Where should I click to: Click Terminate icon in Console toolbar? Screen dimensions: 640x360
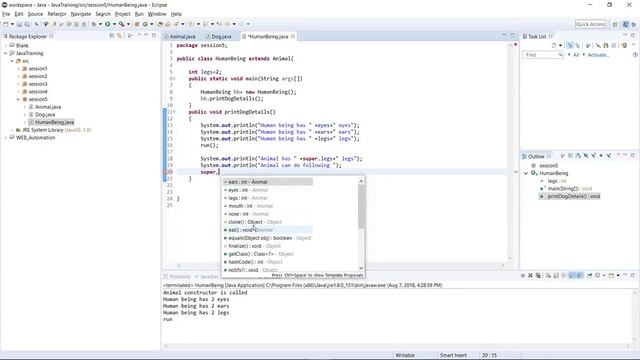522,276
